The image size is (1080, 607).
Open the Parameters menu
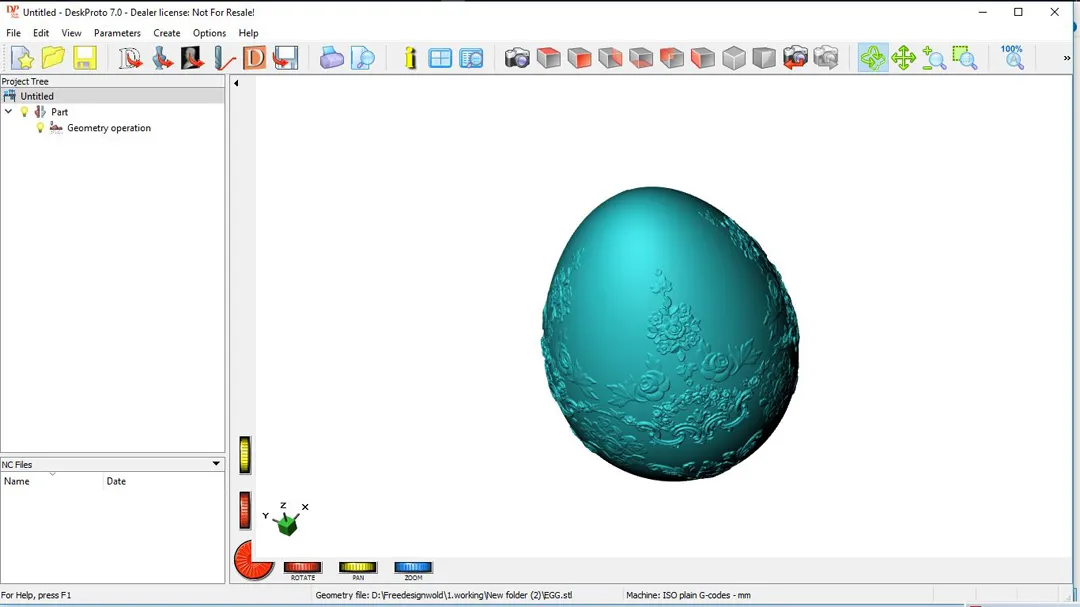[x=117, y=33]
